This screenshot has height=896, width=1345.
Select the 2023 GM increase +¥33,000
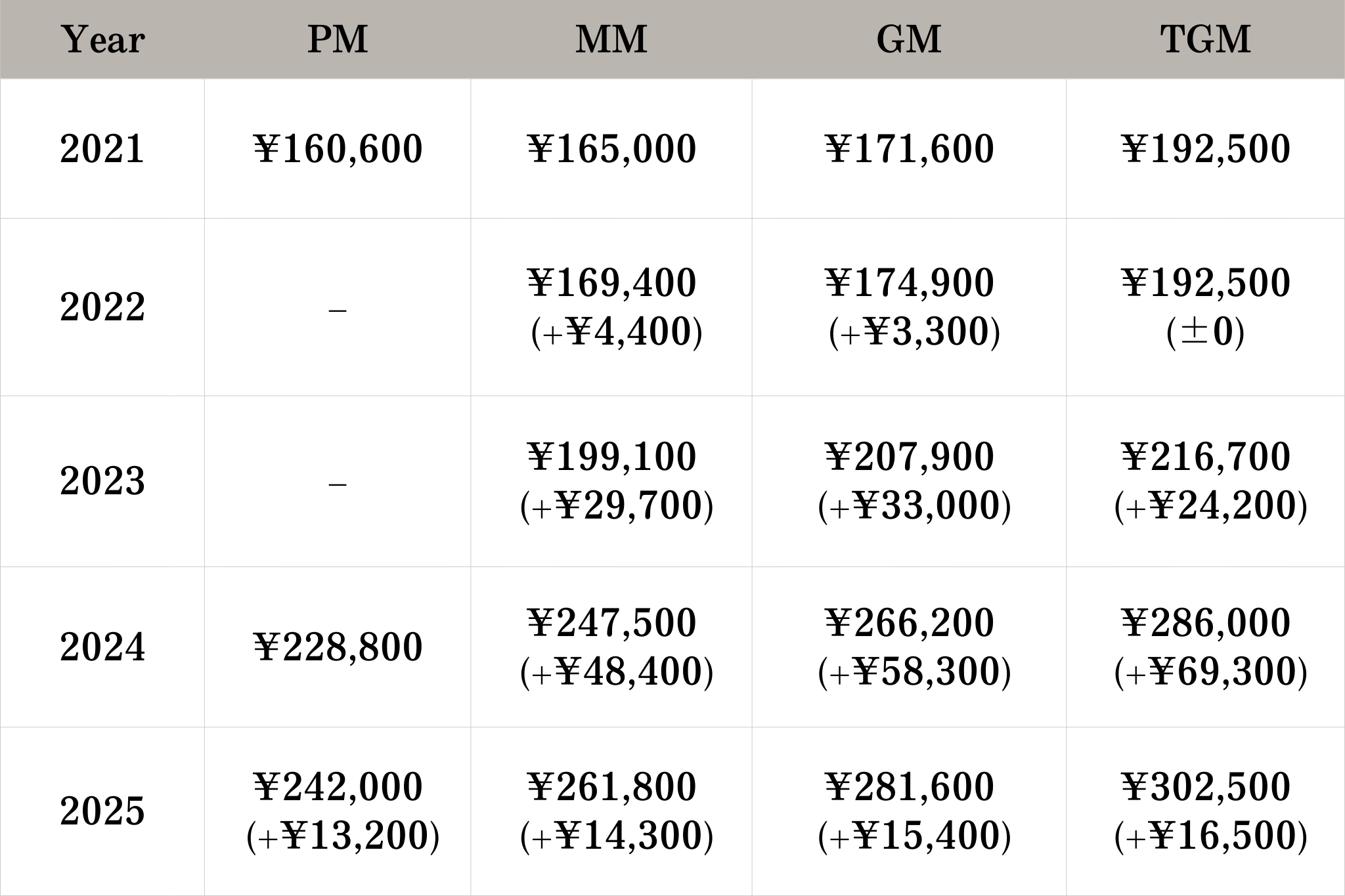point(914,506)
